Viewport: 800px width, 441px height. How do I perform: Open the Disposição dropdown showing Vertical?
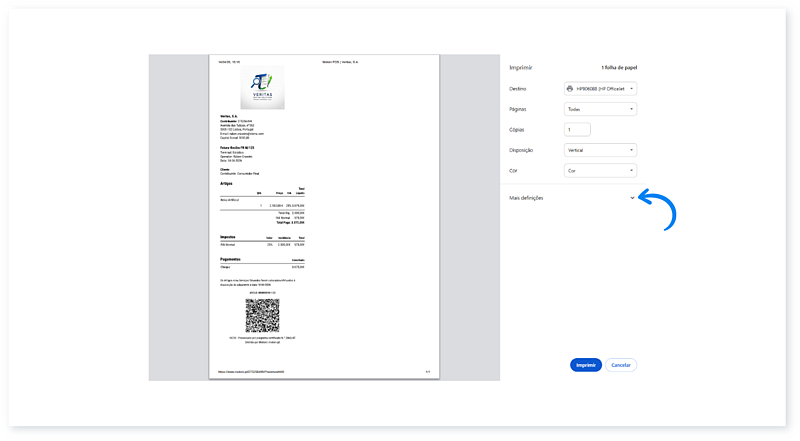pyautogui.click(x=600, y=150)
